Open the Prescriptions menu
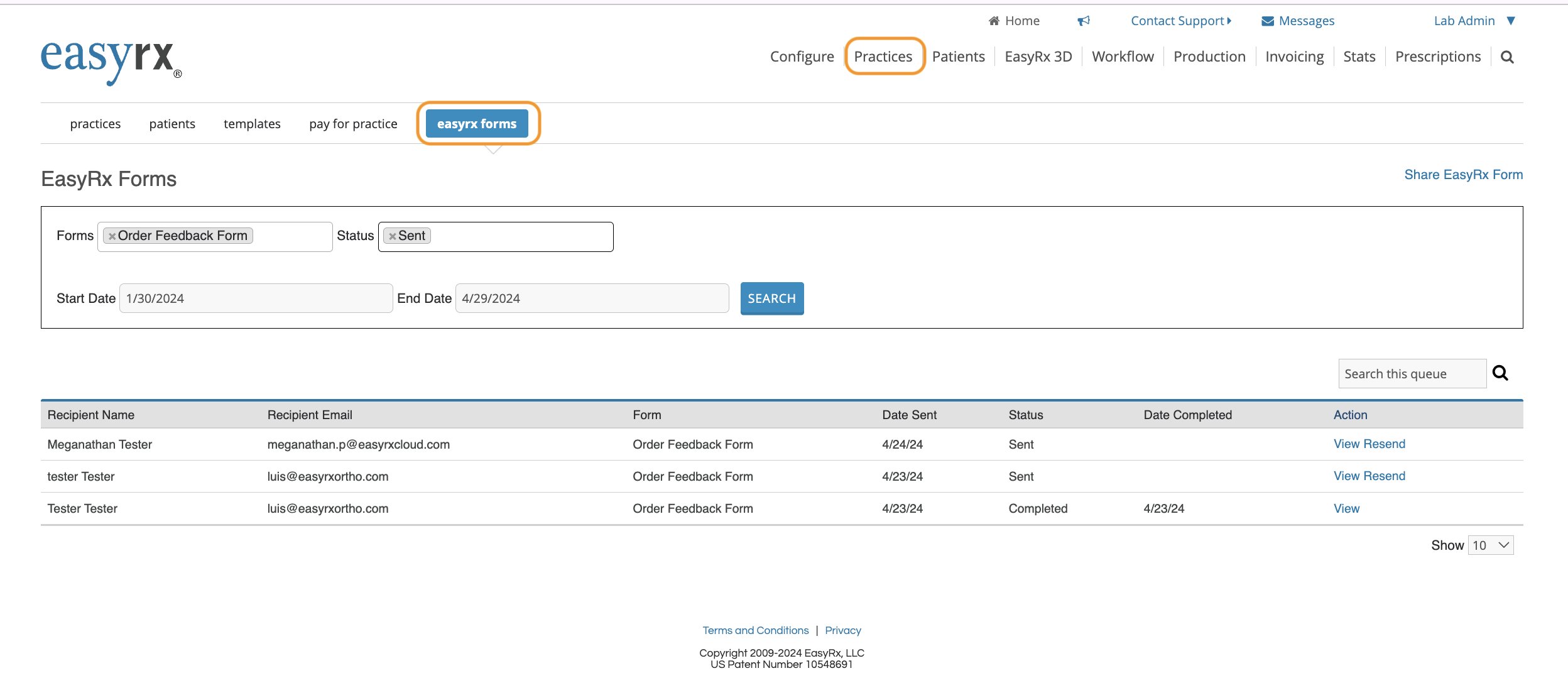Screen dimensions: 1568x700 coord(1438,57)
